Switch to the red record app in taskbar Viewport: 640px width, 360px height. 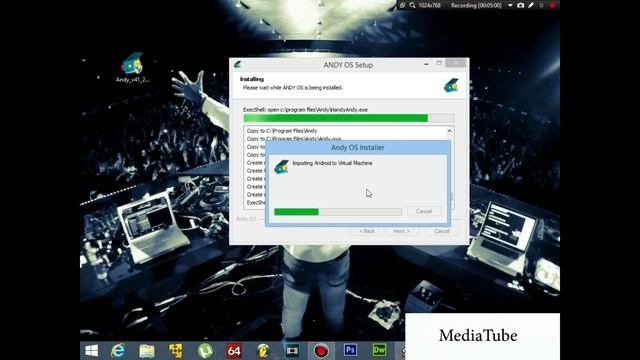pos(321,351)
